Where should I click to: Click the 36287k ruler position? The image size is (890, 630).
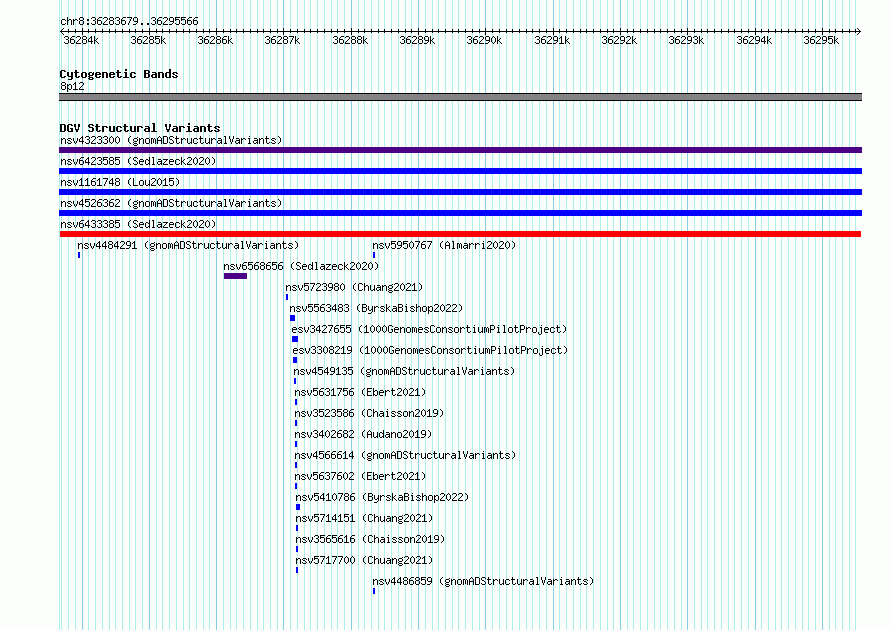tap(282, 40)
